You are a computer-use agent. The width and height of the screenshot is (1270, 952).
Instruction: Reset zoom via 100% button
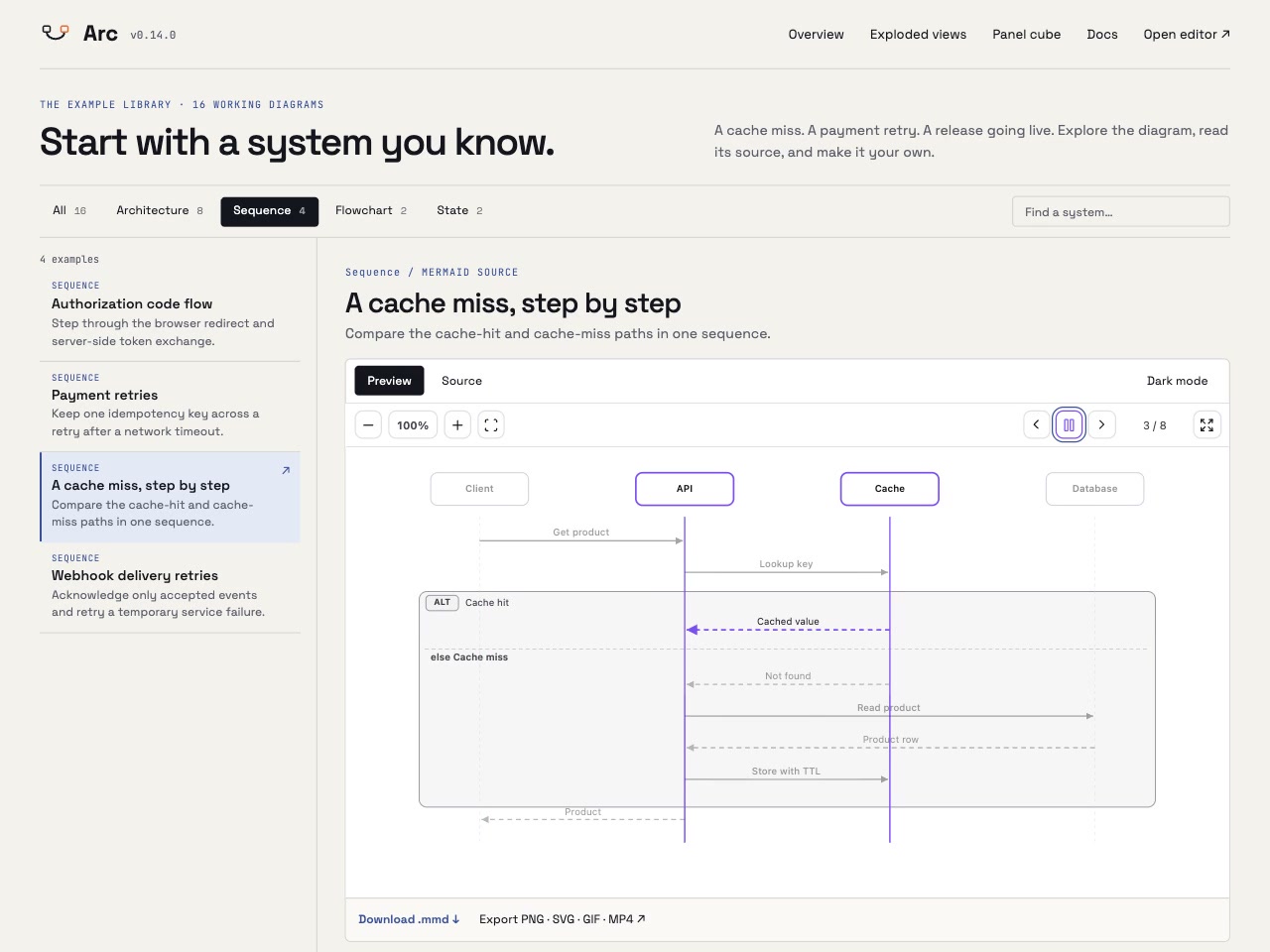click(413, 425)
